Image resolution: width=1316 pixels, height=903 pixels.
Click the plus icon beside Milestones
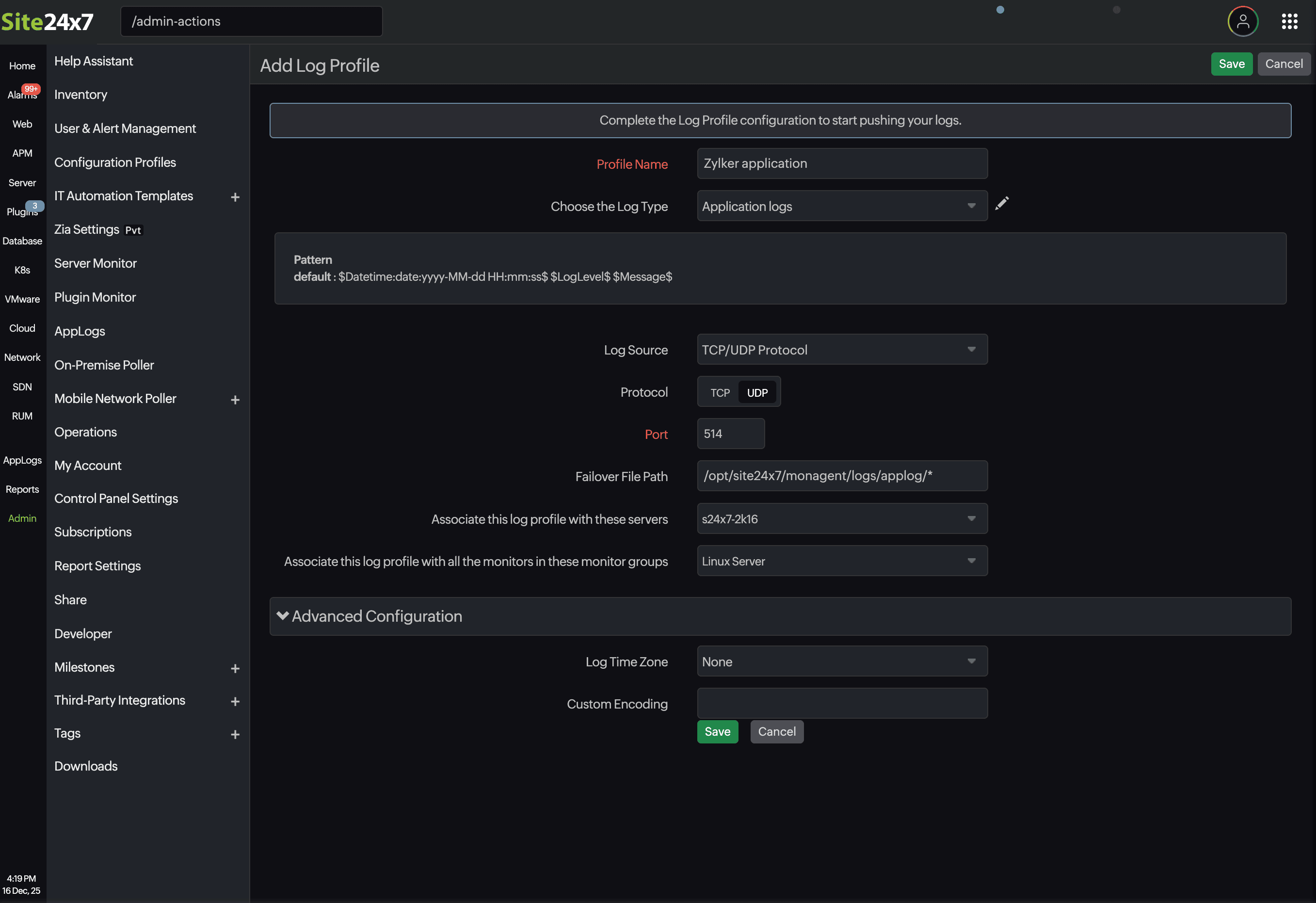coord(235,668)
